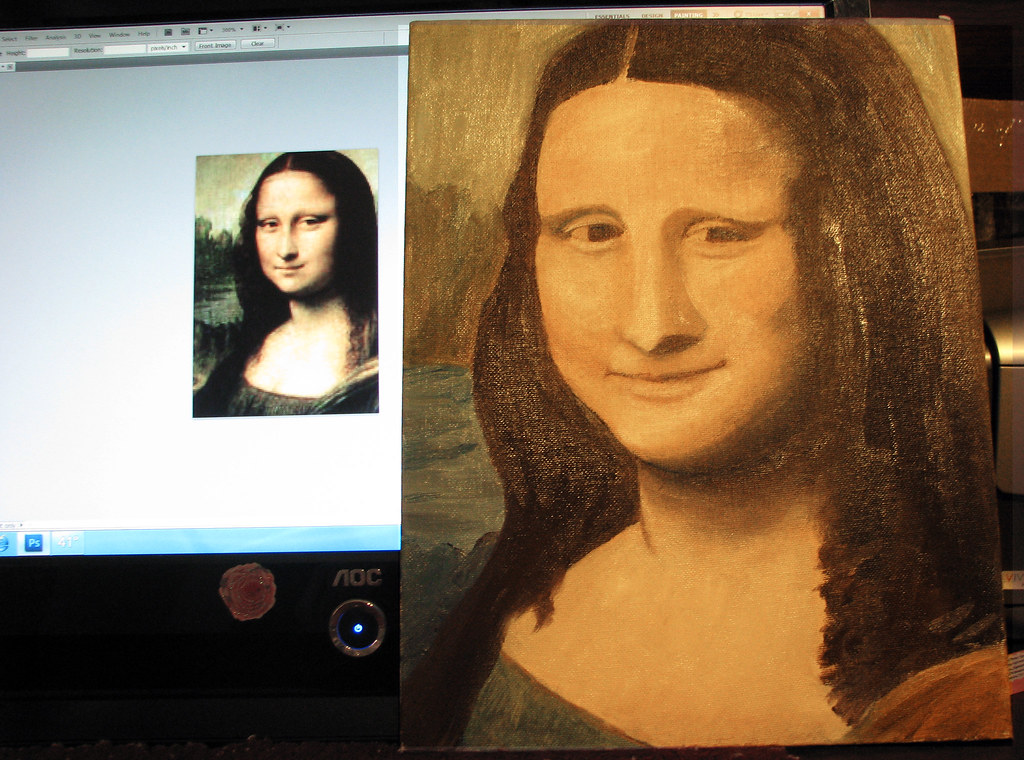Open the Help menu

pos(144,34)
